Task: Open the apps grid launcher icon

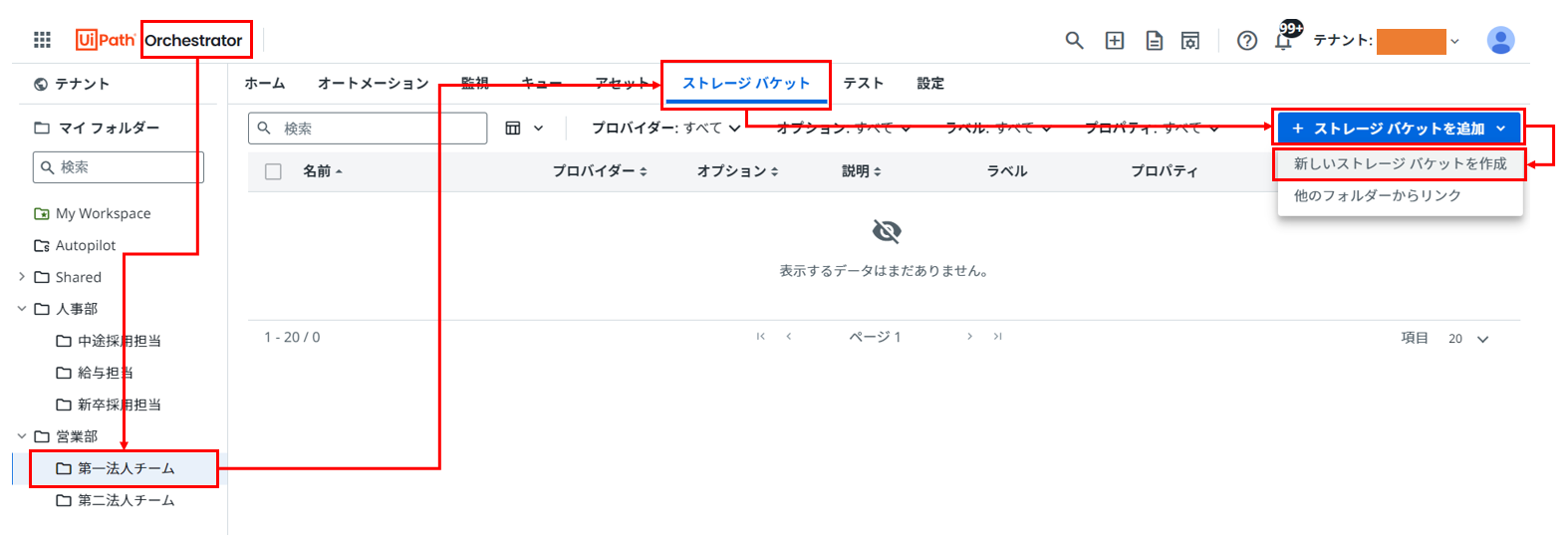Action: [x=42, y=40]
